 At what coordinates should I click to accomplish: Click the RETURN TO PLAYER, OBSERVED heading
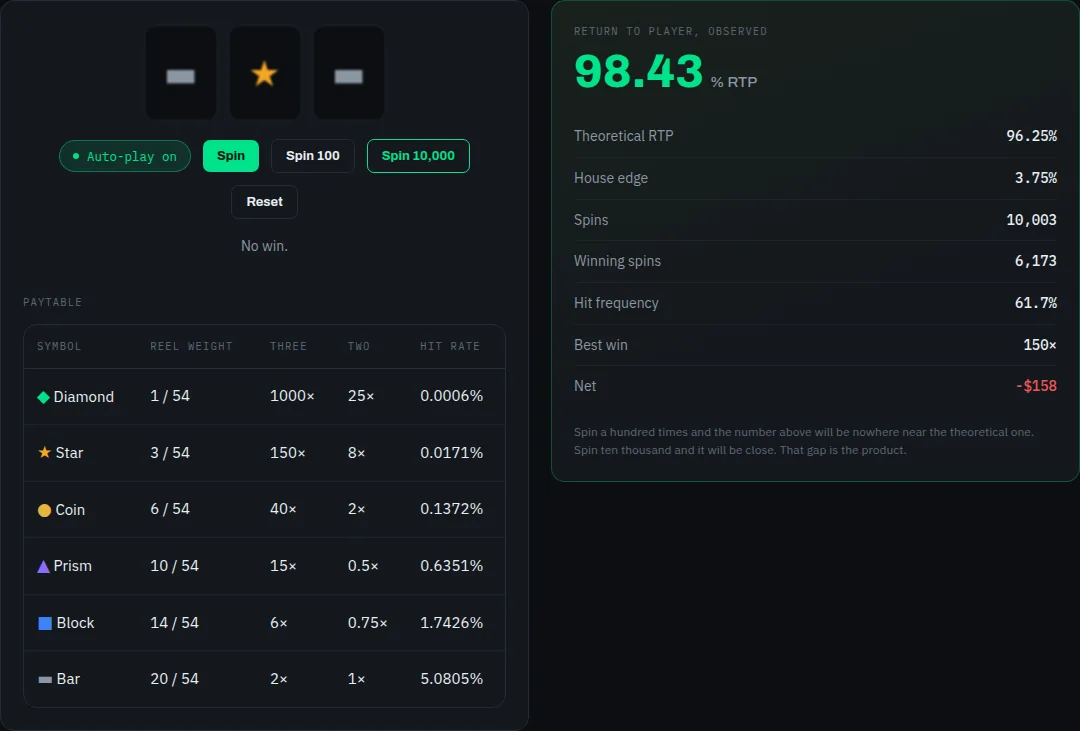(670, 31)
